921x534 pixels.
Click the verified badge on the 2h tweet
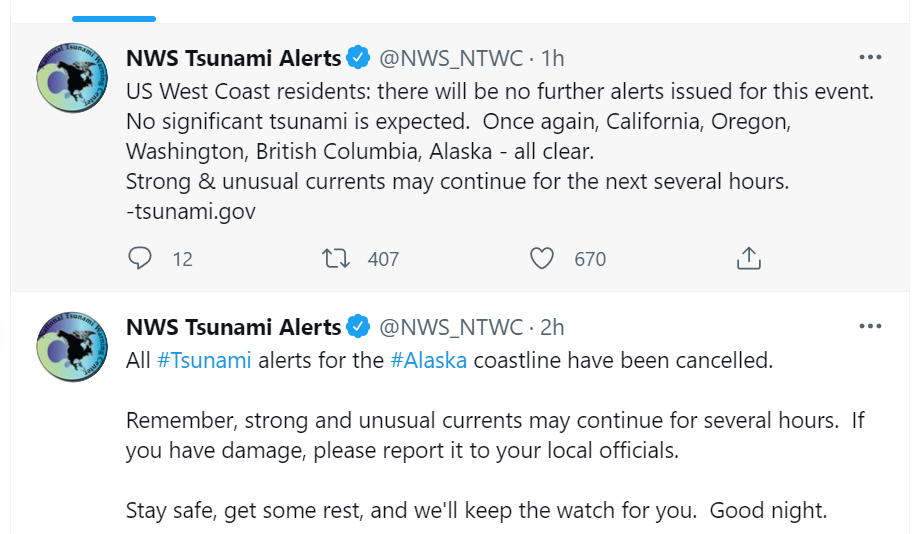tap(358, 327)
